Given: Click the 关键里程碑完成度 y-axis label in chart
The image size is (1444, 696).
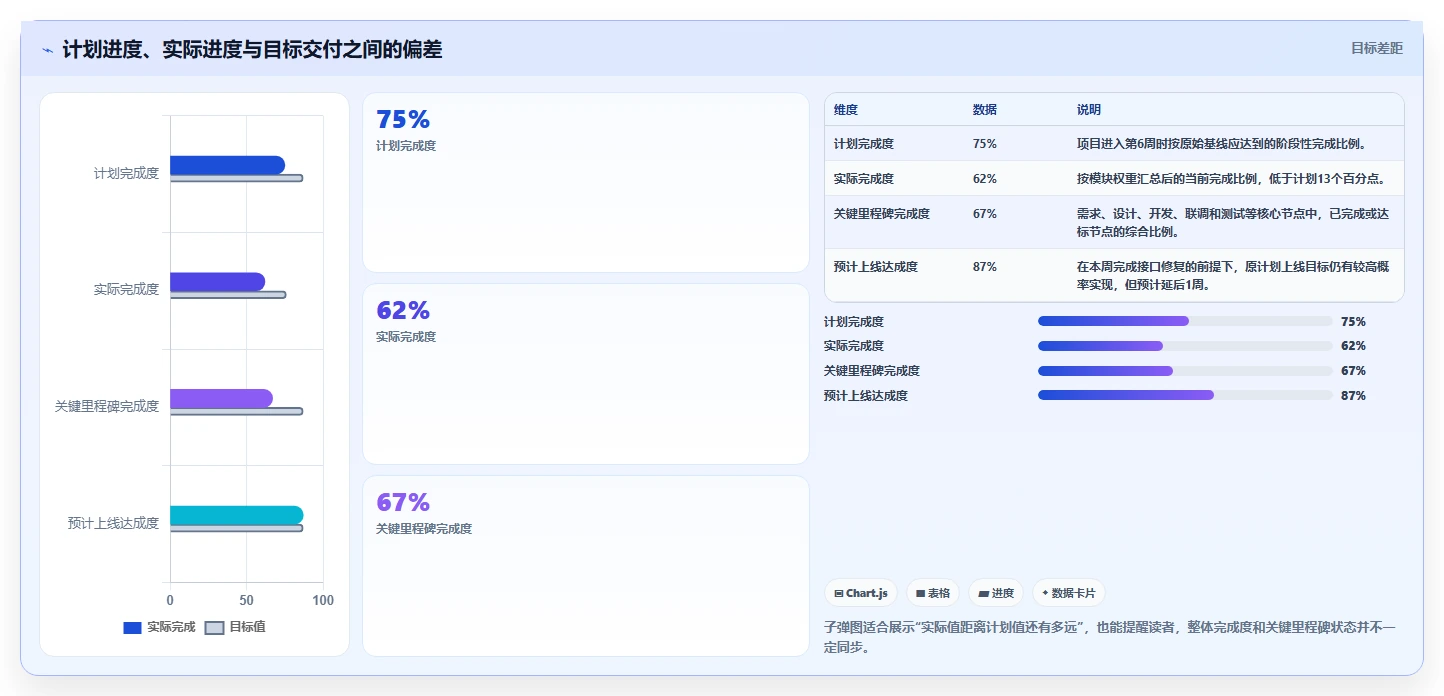Looking at the screenshot, I should pos(107,406).
